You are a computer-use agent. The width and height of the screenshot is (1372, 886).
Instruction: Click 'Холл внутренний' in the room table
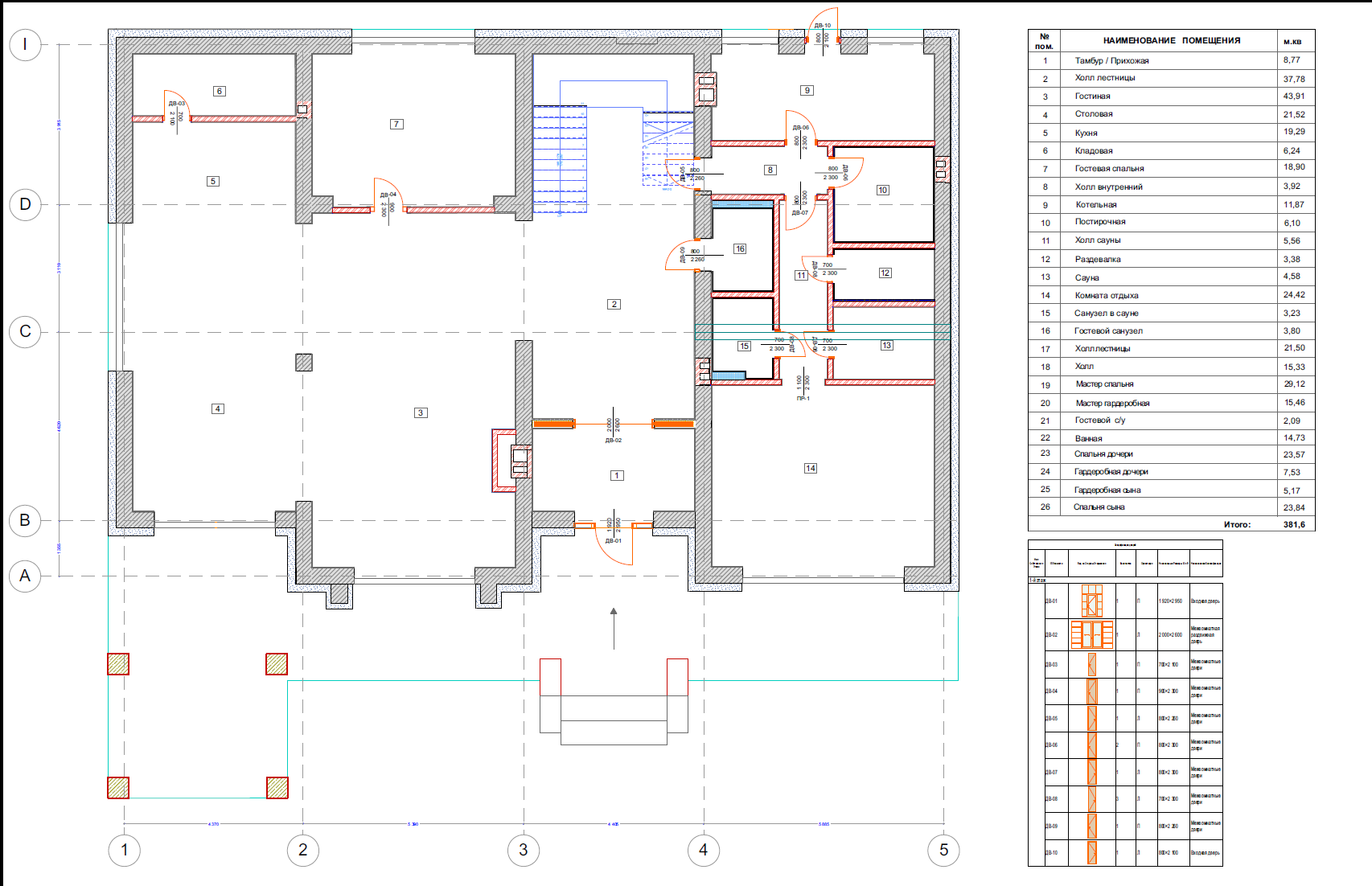click(x=1109, y=187)
